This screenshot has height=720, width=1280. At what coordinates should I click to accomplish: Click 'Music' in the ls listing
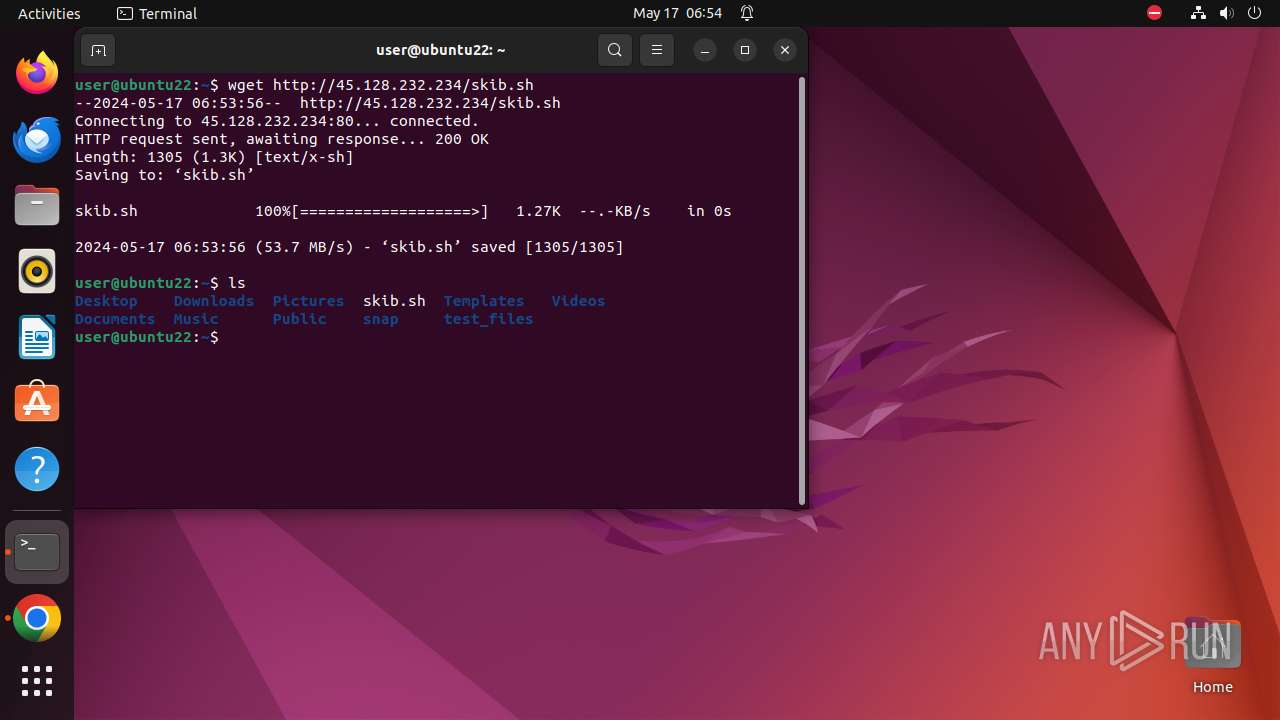click(196, 319)
